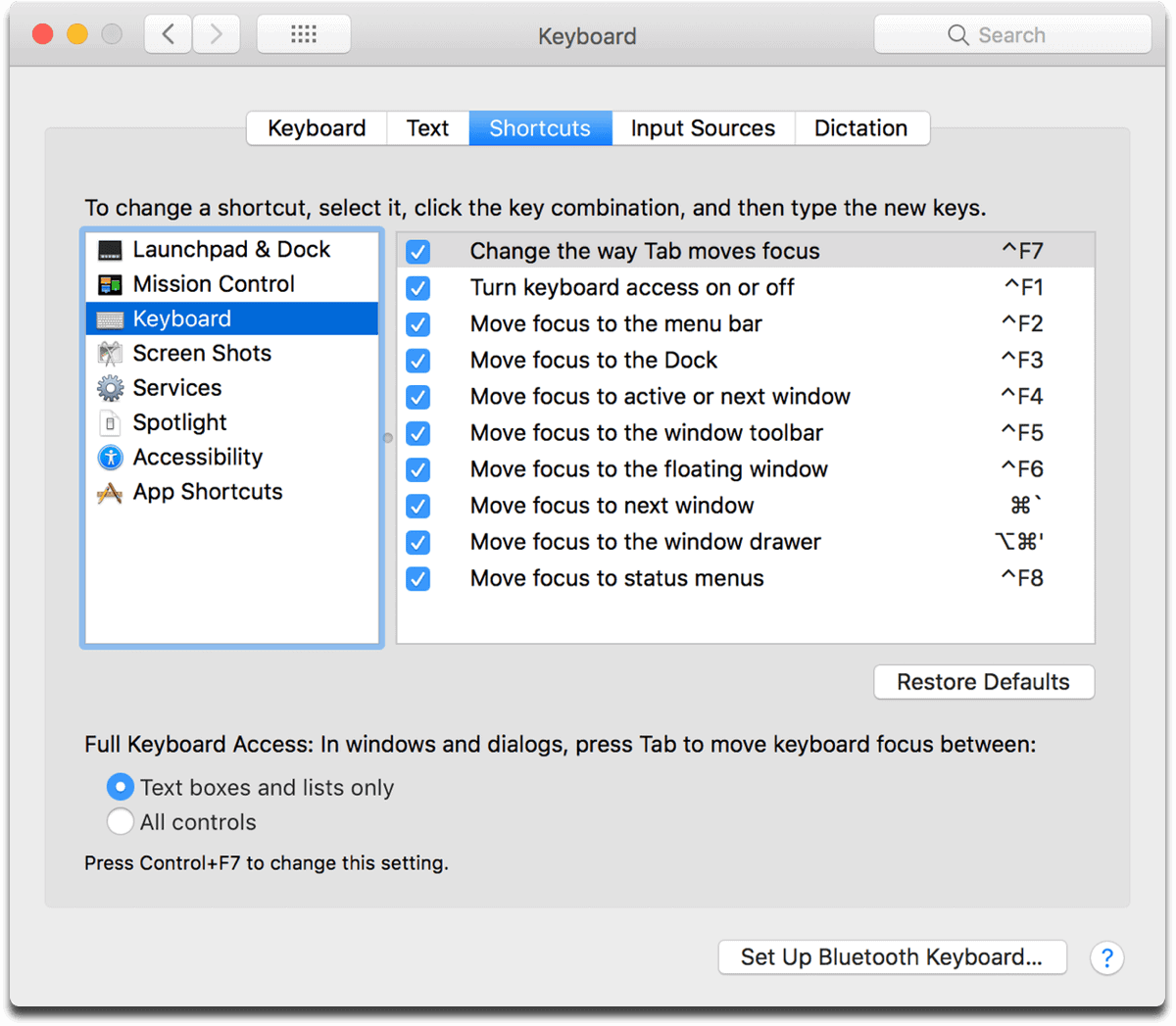Open help with the question mark button
The image size is (1176, 1026).
coord(1107,958)
